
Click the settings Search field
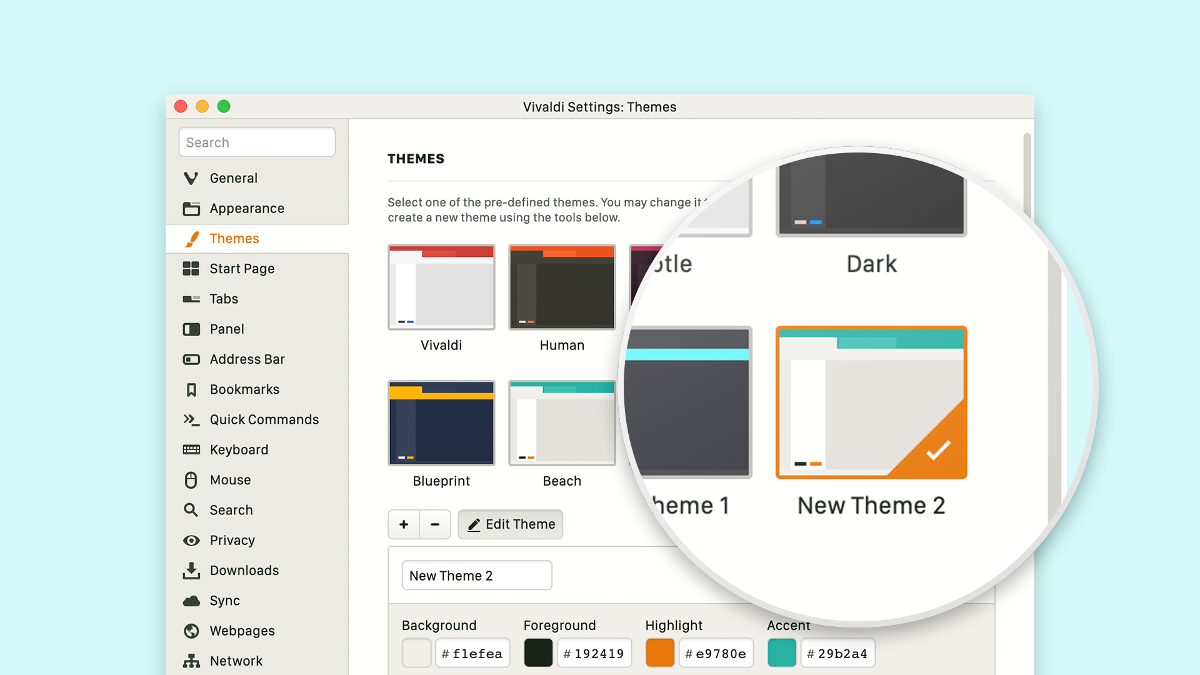(x=257, y=142)
